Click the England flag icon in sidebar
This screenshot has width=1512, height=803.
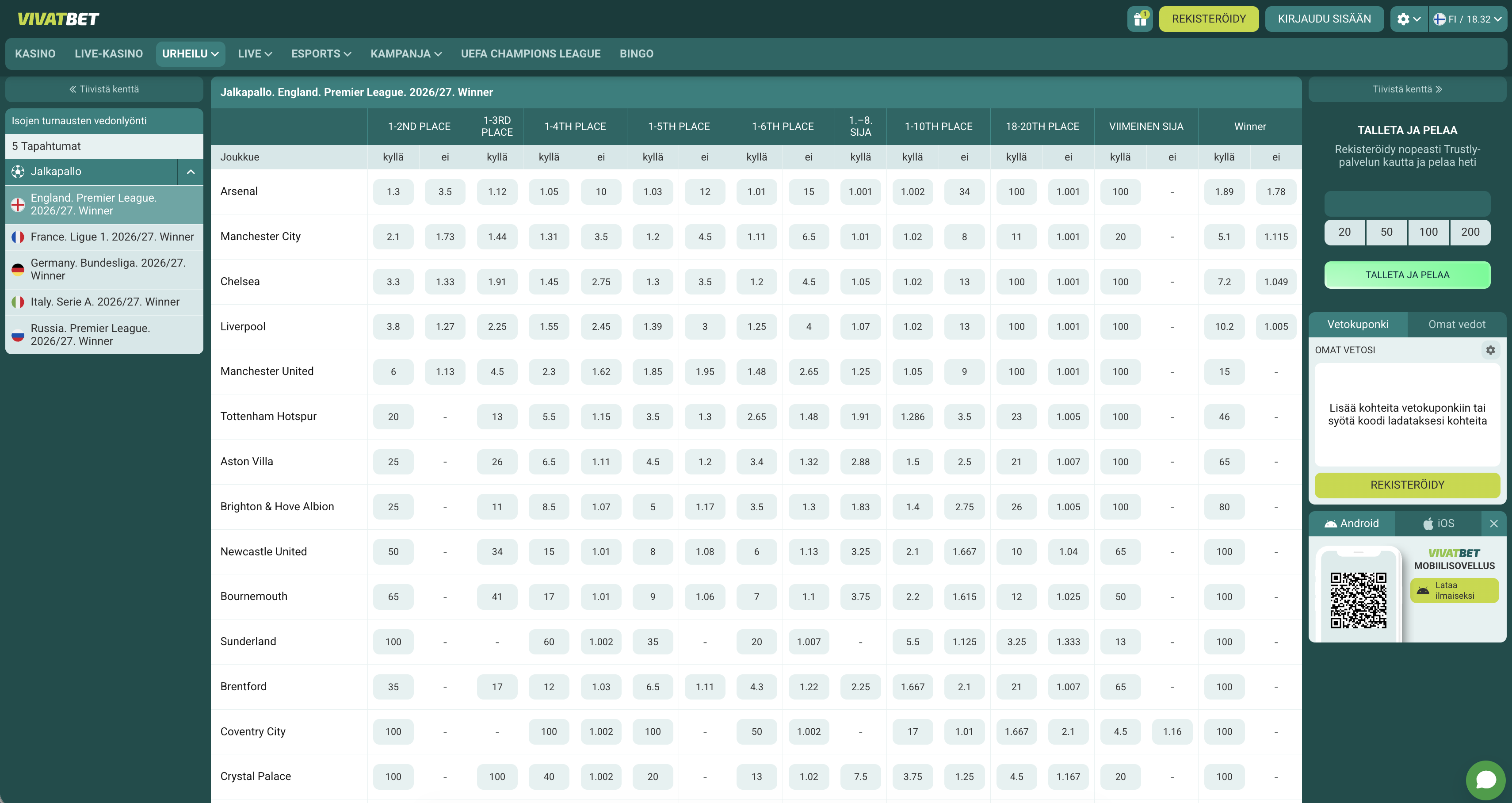click(18, 204)
